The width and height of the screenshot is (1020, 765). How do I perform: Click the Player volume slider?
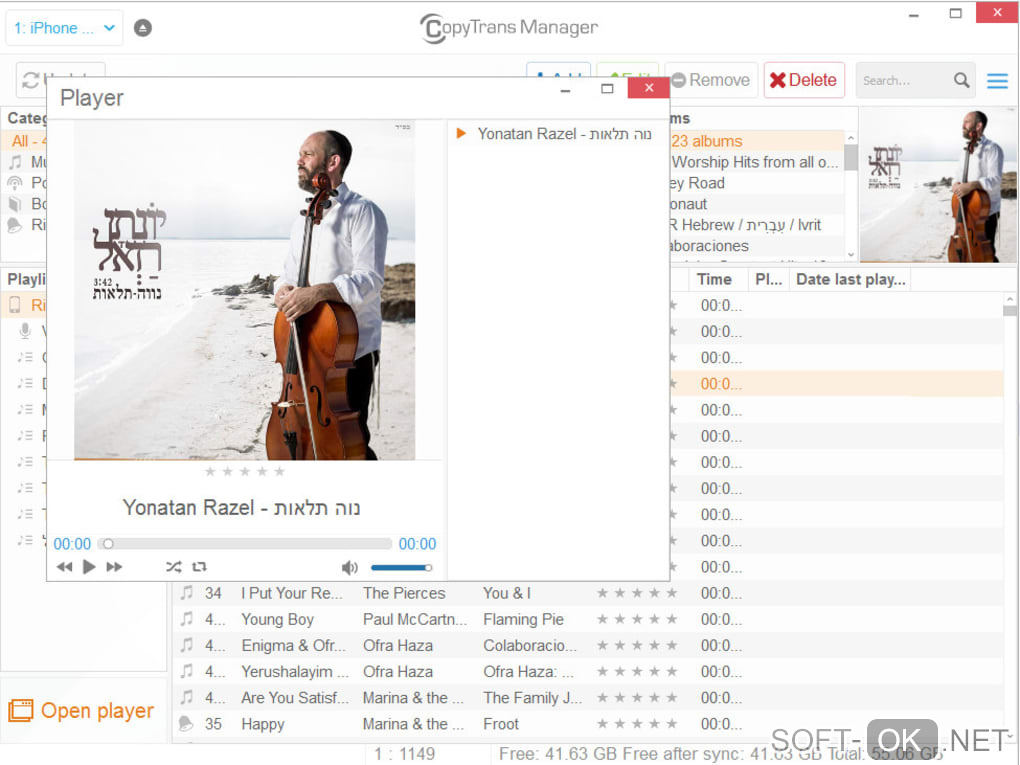pos(401,568)
